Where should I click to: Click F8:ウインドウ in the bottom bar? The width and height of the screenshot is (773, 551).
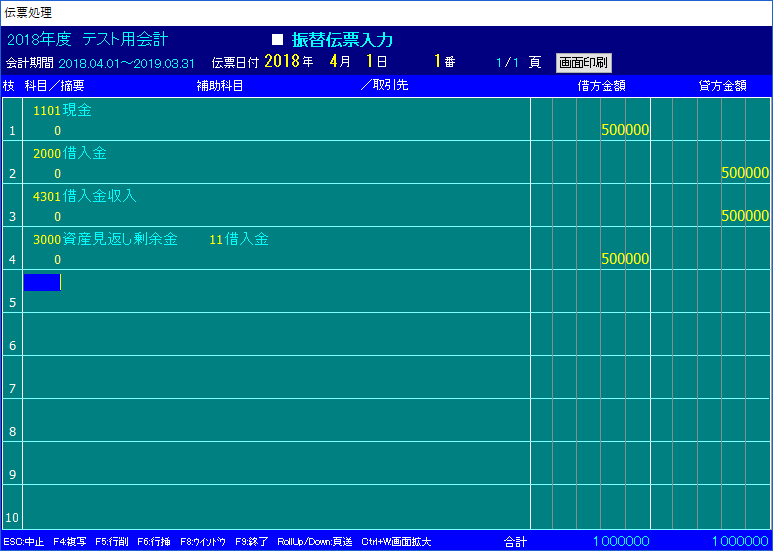click(x=203, y=542)
